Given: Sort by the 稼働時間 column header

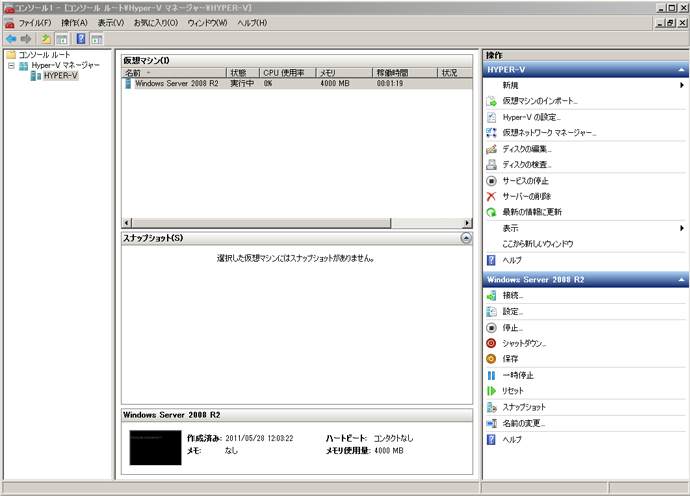Looking at the screenshot, I should [405, 73].
